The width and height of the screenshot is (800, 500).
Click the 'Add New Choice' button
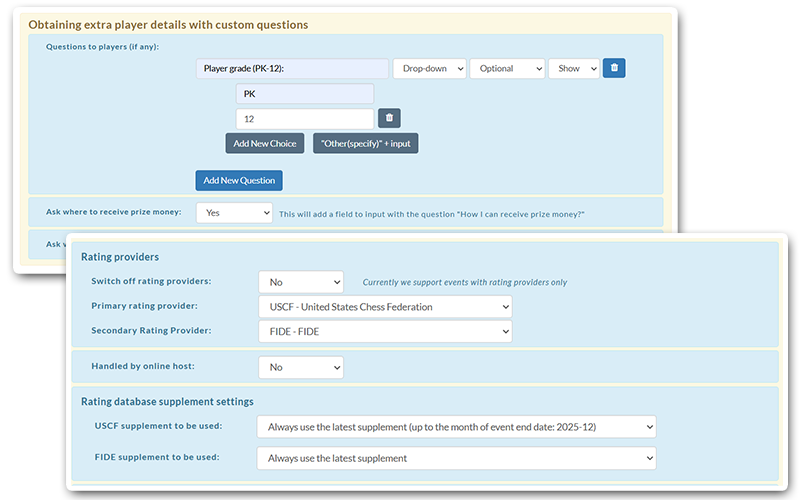pyautogui.click(x=264, y=143)
